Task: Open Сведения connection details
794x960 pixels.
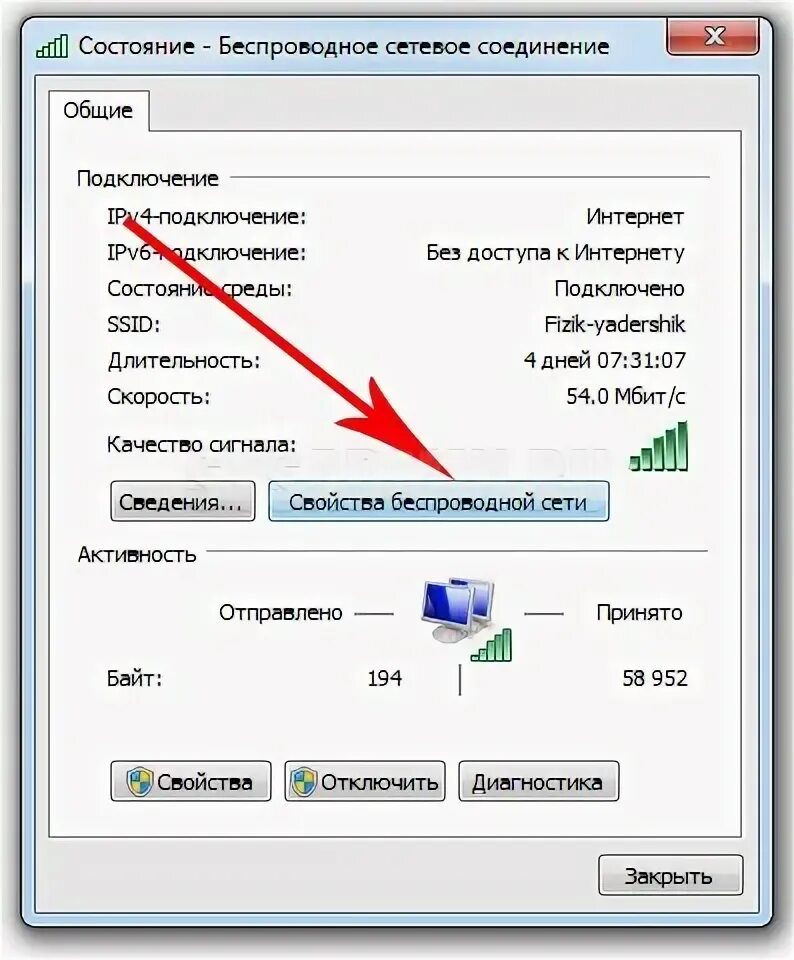Action: pyautogui.click(x=182, y=501)
